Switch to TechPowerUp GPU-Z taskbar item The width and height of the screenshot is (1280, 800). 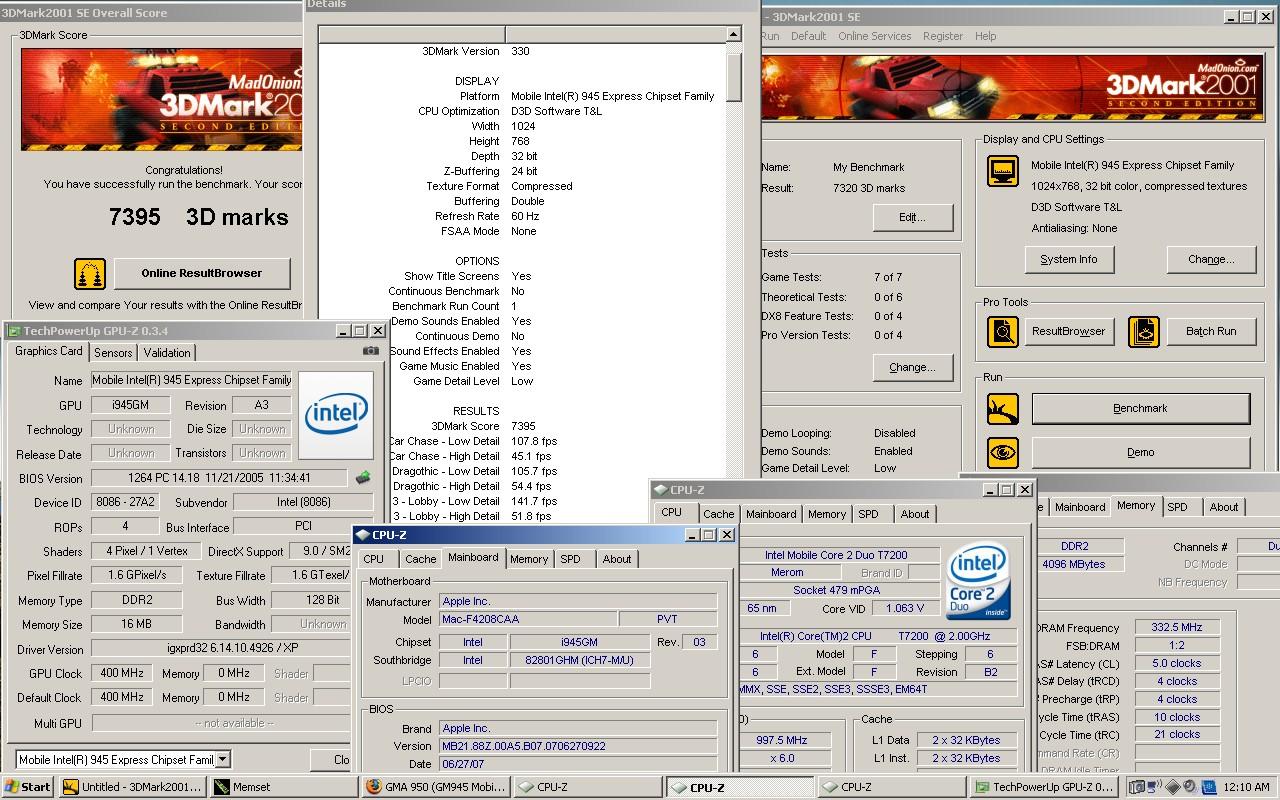coord(1044,787)
